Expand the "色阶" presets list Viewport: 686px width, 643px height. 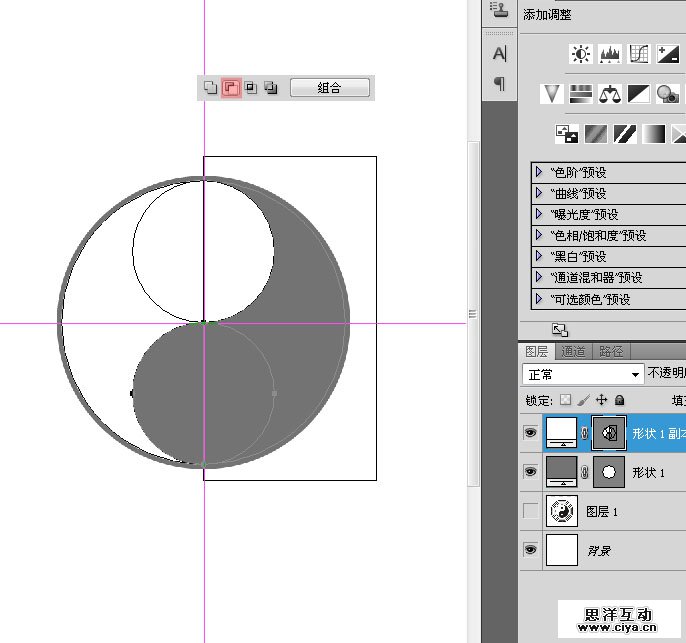(x=540, y=172)
